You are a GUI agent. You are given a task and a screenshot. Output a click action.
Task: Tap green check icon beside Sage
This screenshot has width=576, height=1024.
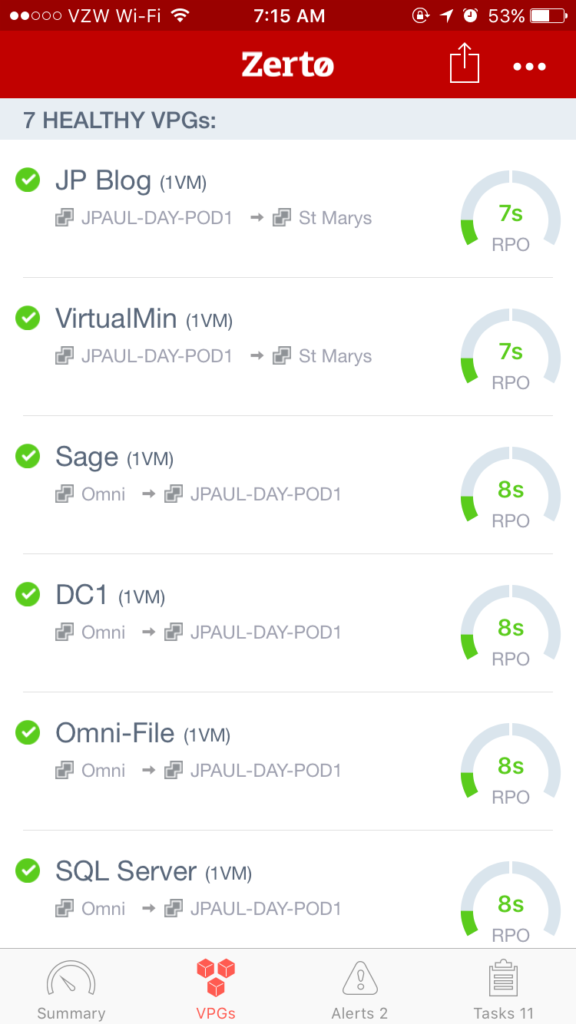27,456
